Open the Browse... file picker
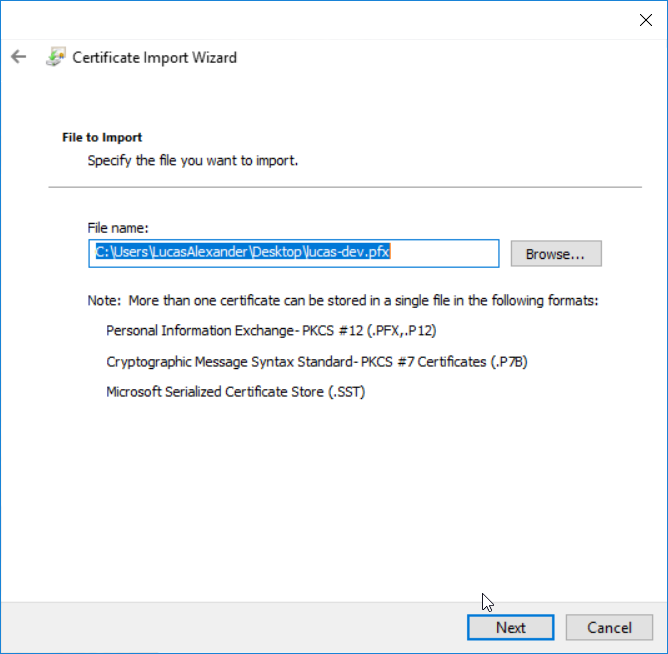 tap(556, 254)
